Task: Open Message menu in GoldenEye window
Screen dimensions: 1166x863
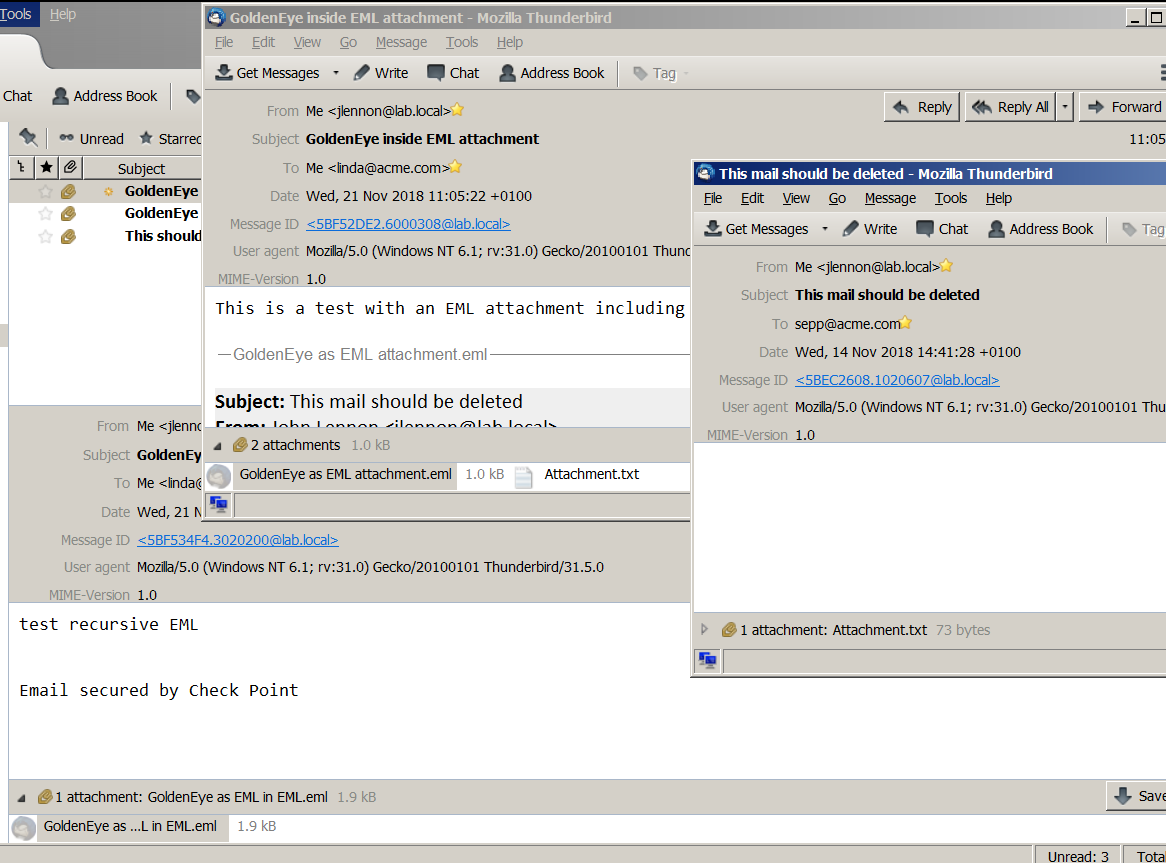Action: [402, 42]
